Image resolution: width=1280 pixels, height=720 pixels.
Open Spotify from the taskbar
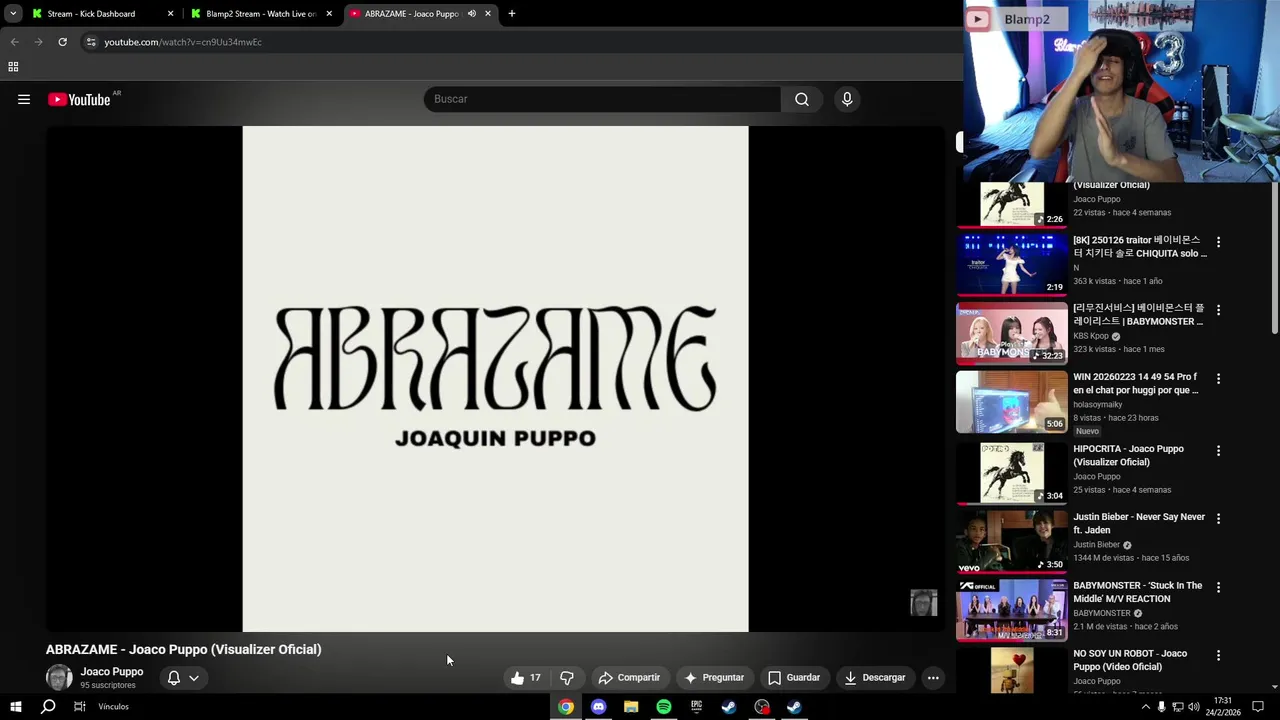click(664, 707)
